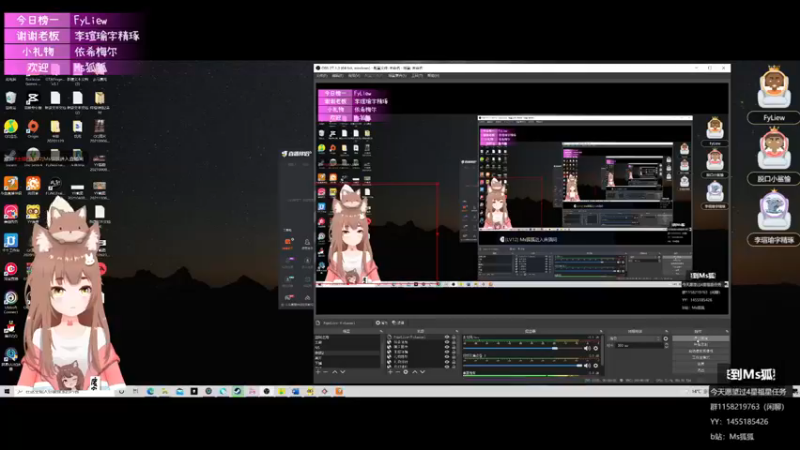Open Task View on taskbar
Viewport: 800px width, 450px height.
[135, 391]
